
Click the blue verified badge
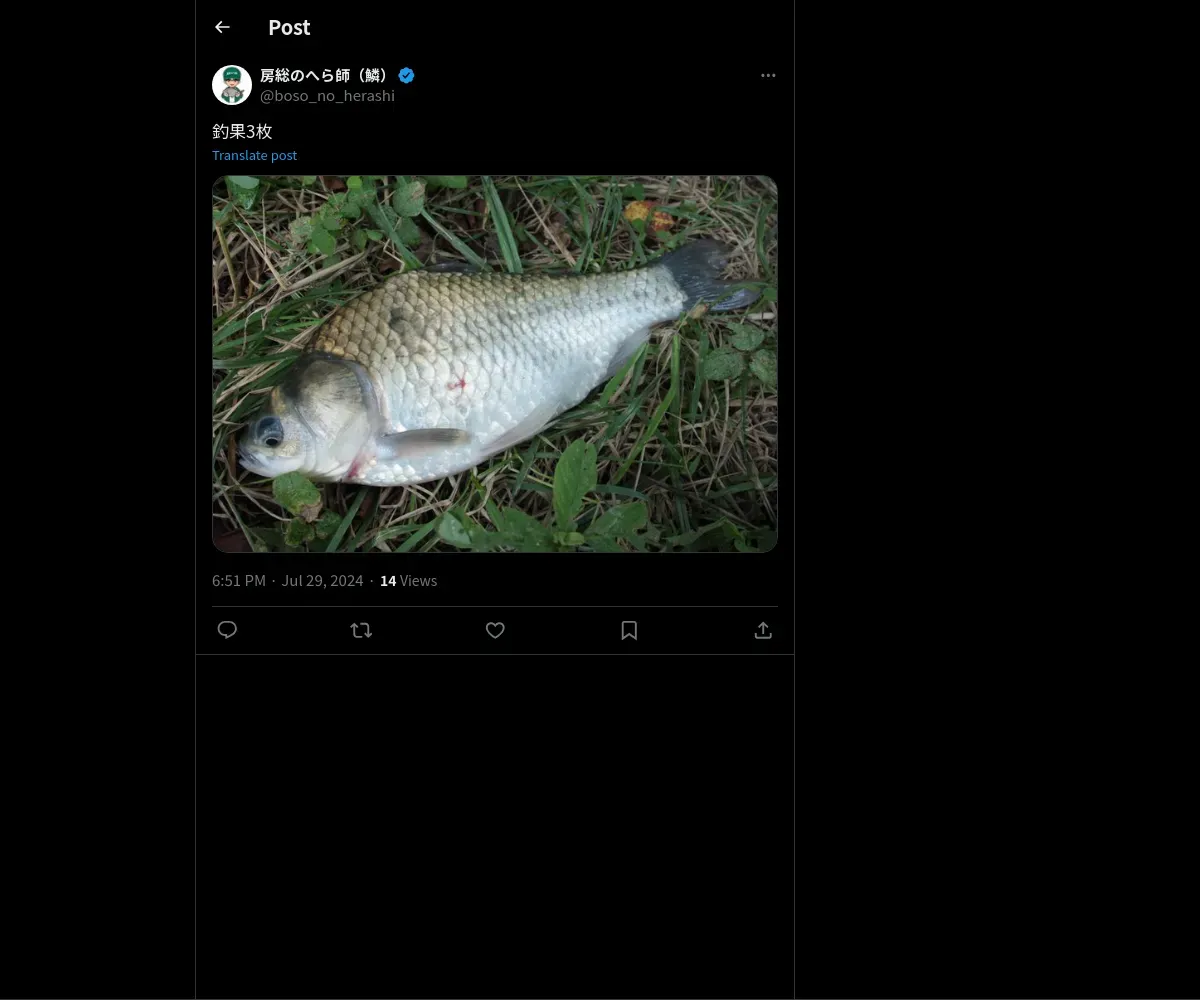point(407,75)
